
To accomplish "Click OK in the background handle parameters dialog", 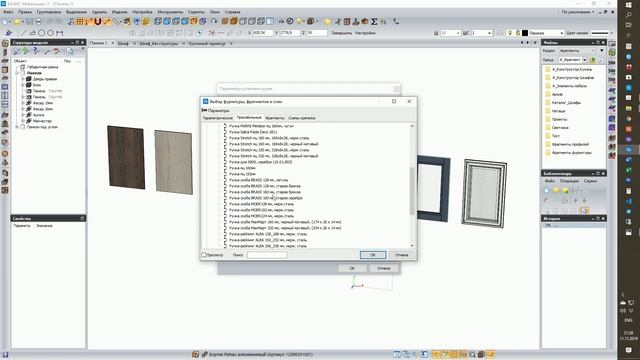I will tap(352, 268).
